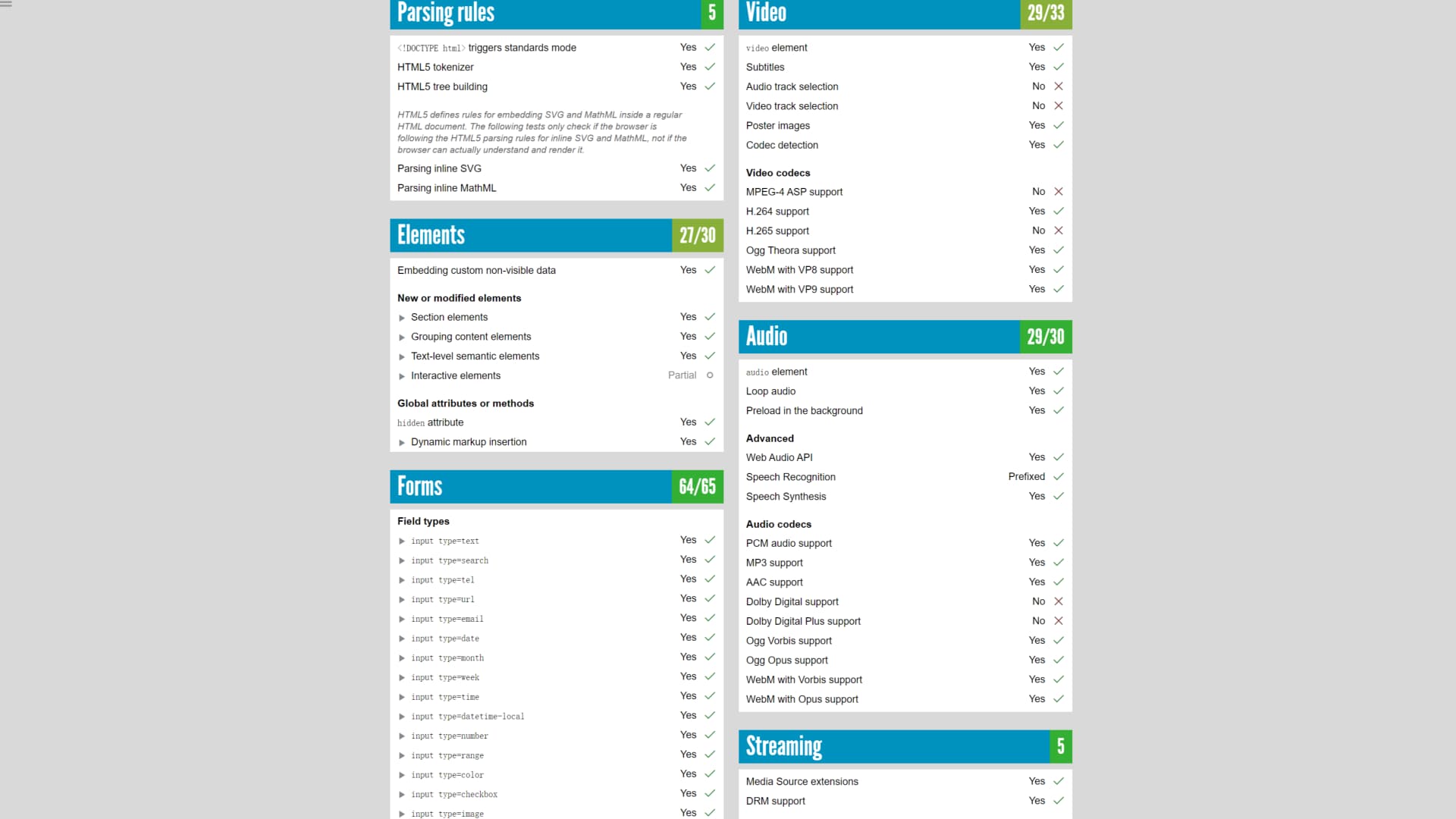
Task: Click the X icon next to Video track selection
Action: pos(1058,105)
